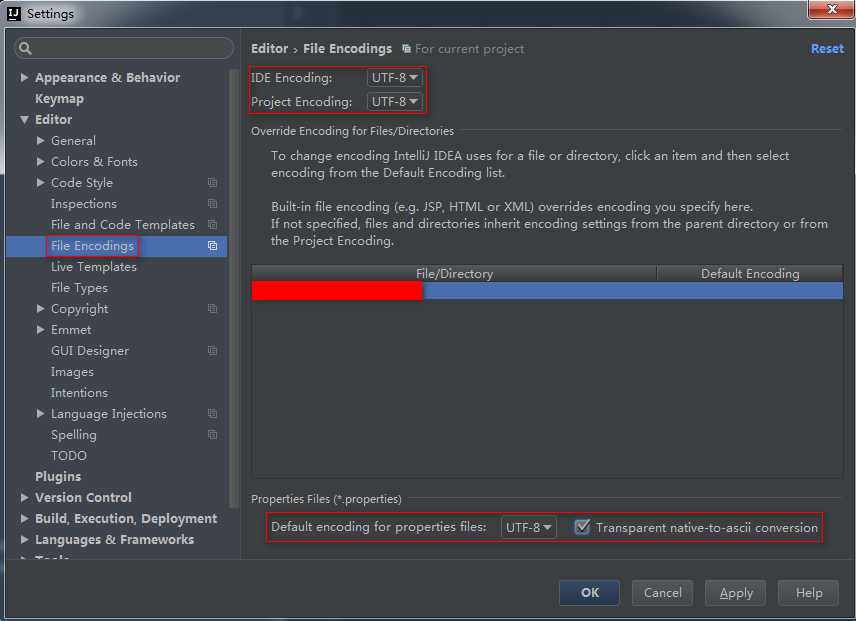
Task: Expand the General node
Action: pyautogui.click(x=40, y=141)
